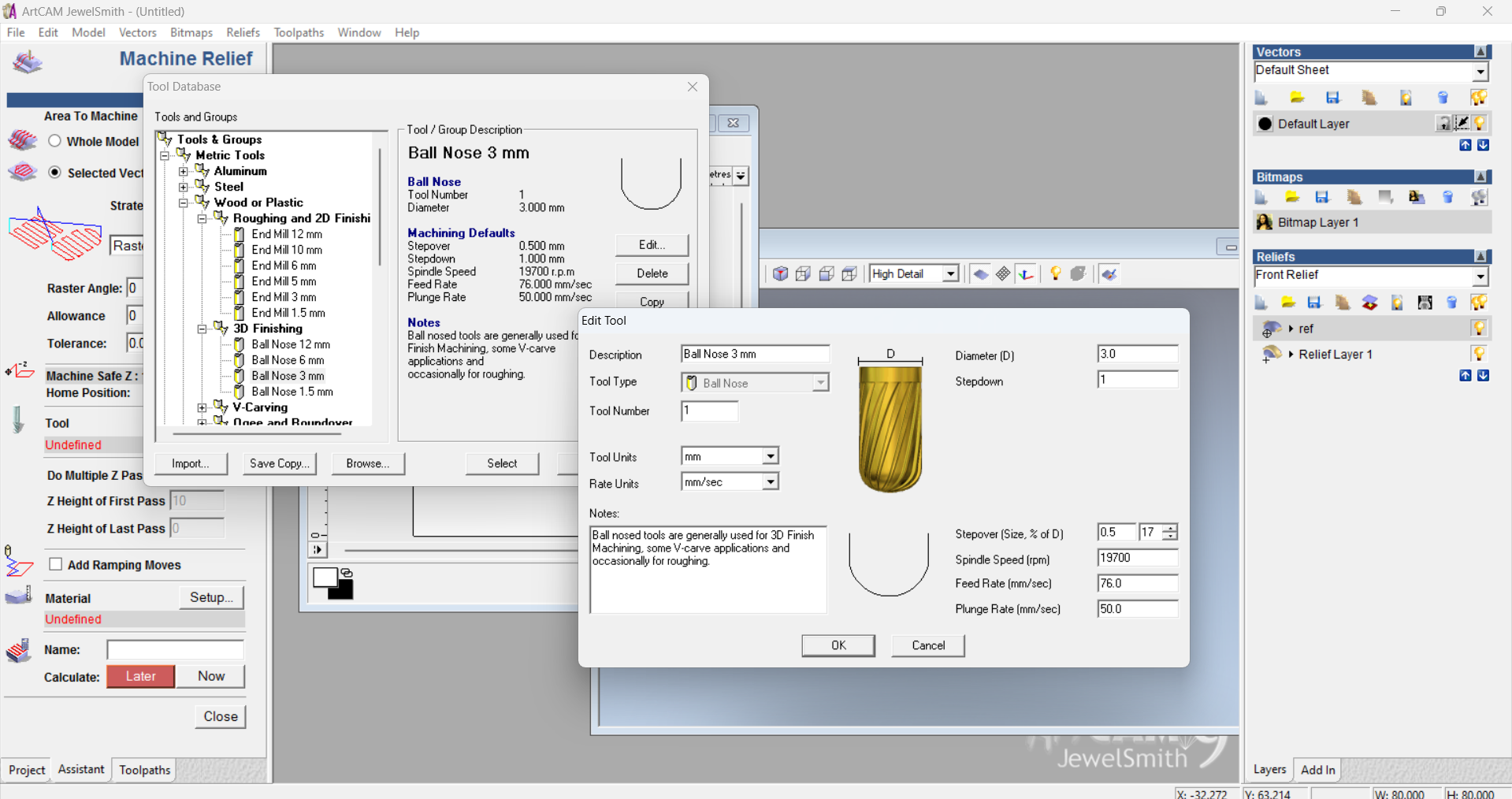Click the snapping arrow icon on Default Layer
Screen dimensions: 1512x799
(1462, 124)
